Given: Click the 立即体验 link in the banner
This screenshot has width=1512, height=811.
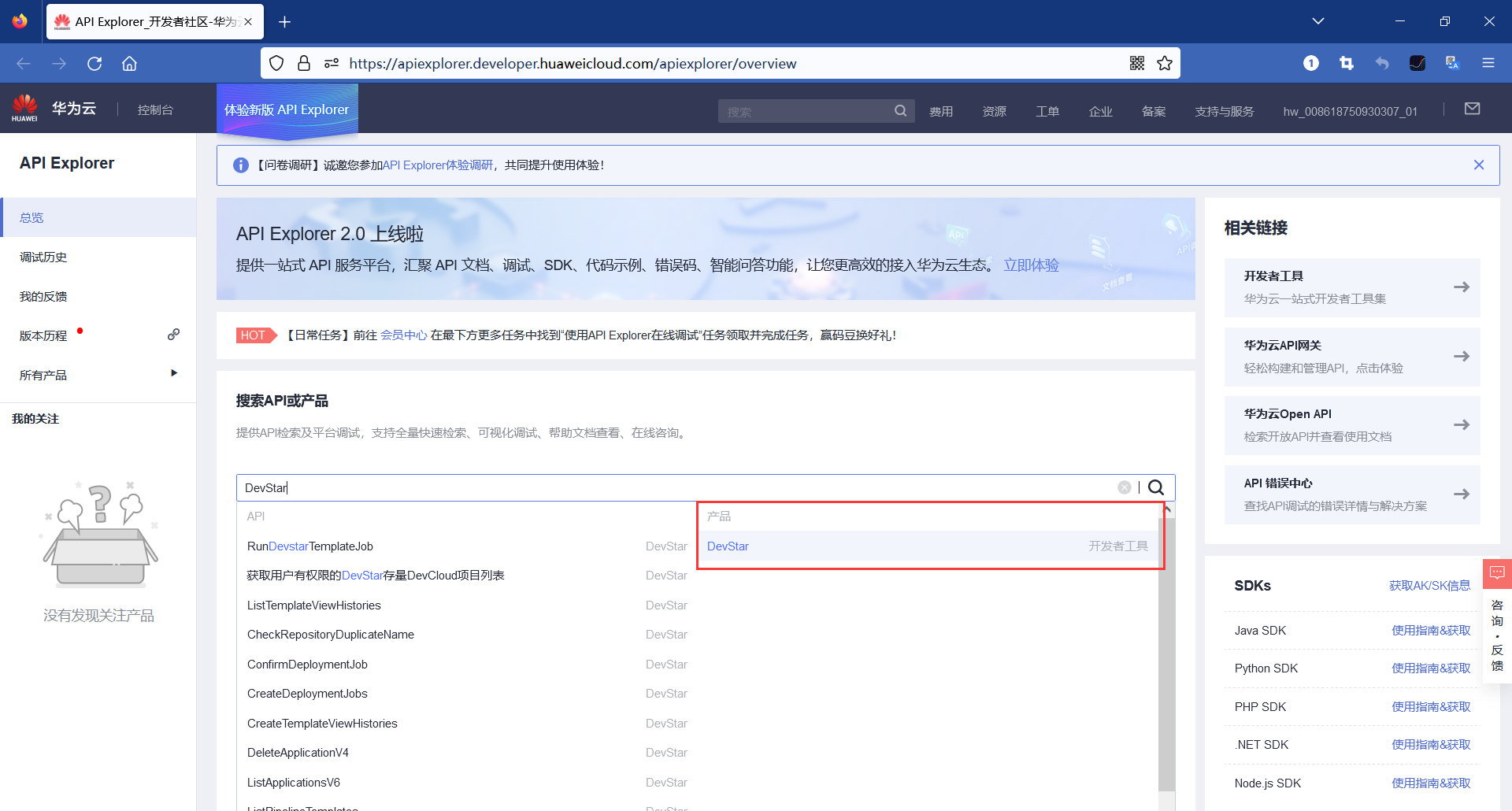Looking at the screenshot, I should pyautogui.click(x=1032, y=265).
